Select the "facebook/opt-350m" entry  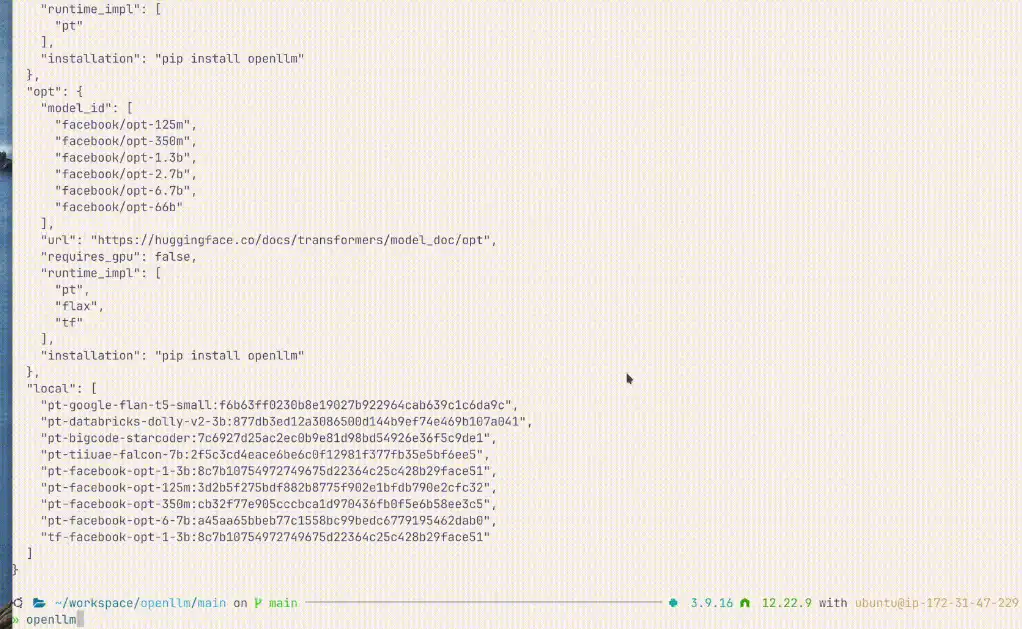(x=125, y=141)
